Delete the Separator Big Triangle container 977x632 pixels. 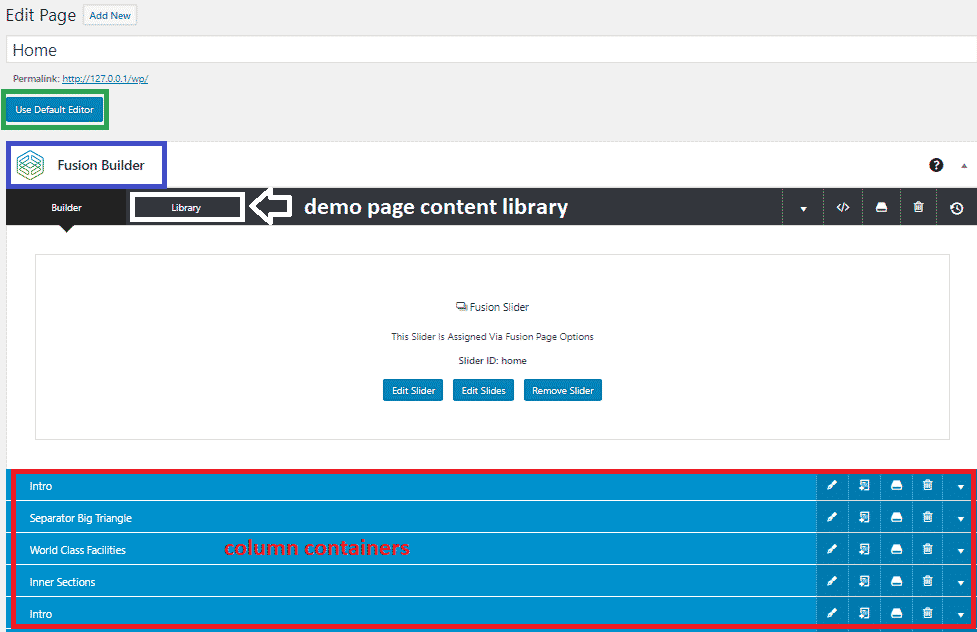[x=928, y=517]
